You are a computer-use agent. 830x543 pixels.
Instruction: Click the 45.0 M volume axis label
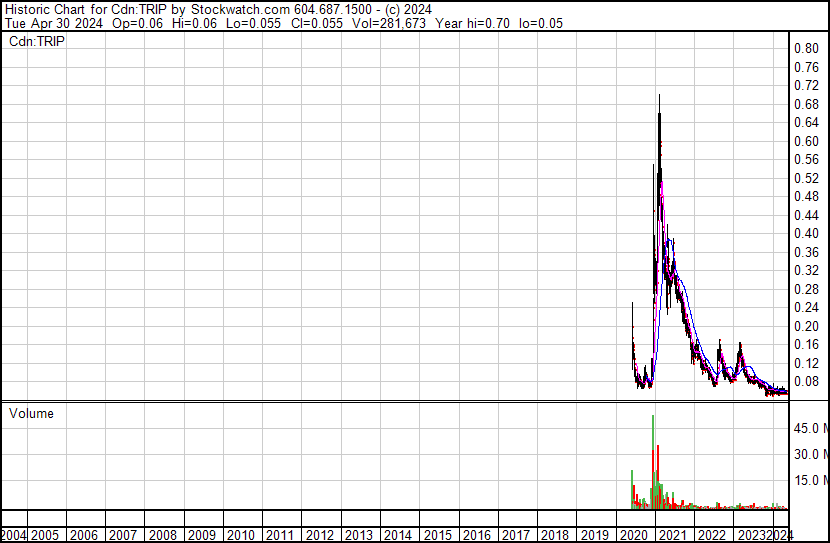click(x=810, y=428)
